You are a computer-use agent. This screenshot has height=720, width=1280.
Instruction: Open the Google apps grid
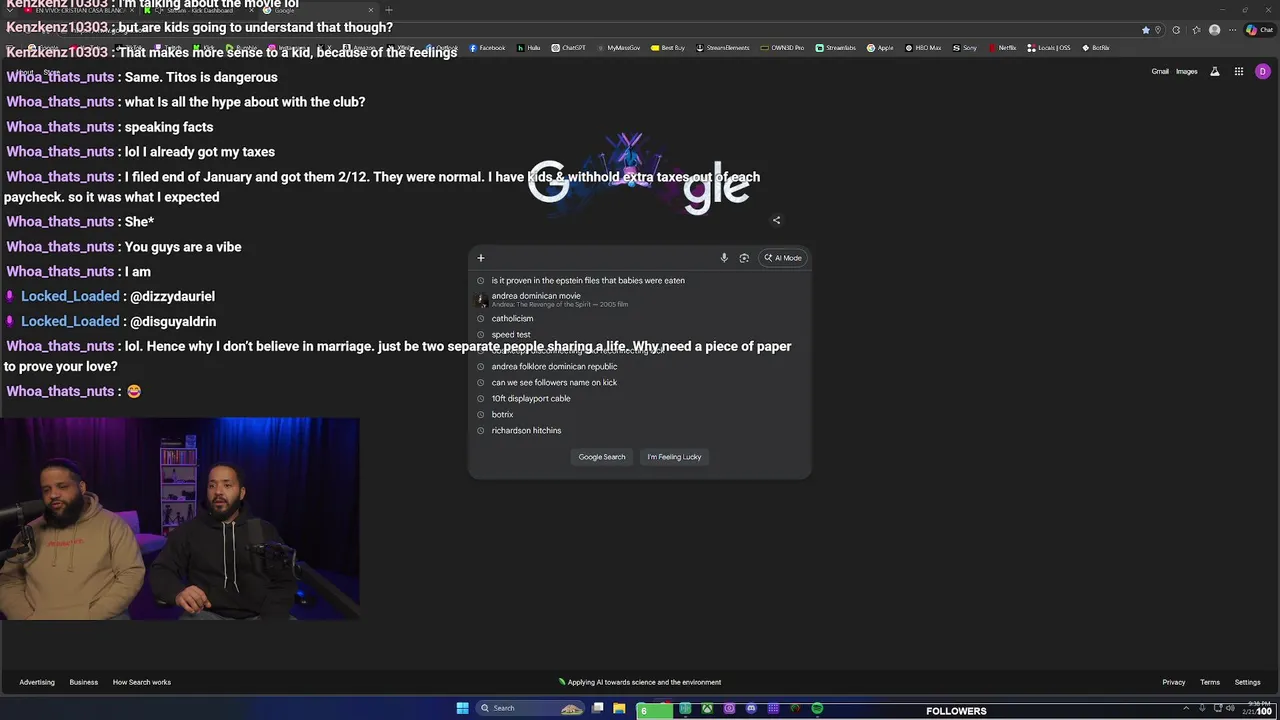click(x=1238, y=71)
